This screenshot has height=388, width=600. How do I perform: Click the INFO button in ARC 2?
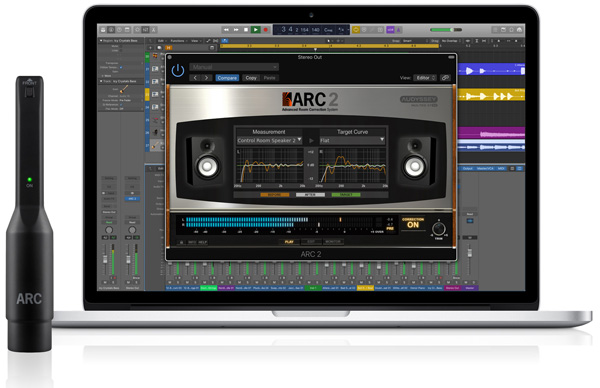(x=192, y=242)
